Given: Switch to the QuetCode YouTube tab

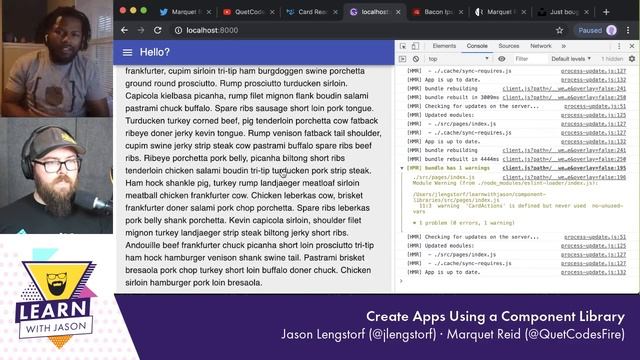Looking at the screenshot, I should coord(249,12).
